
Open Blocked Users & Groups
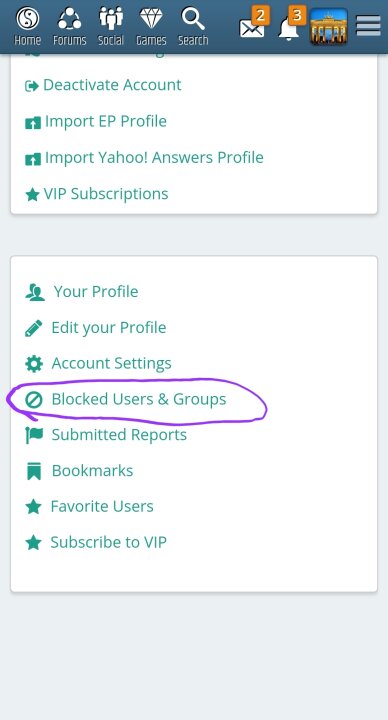click(x=125, y=399)
